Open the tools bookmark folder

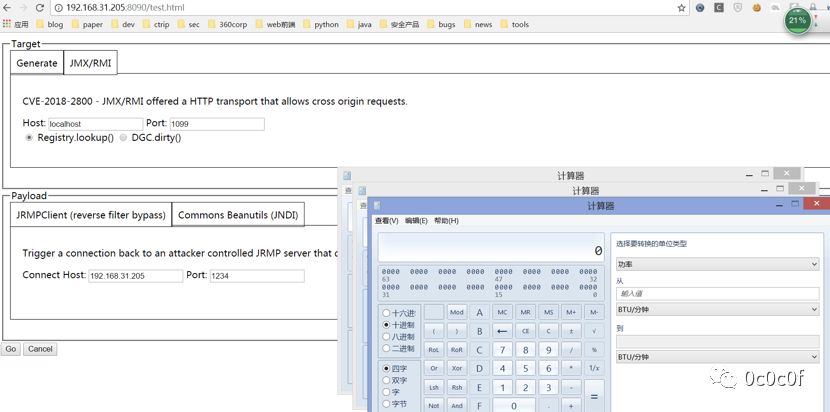click(x=514, y=24)
